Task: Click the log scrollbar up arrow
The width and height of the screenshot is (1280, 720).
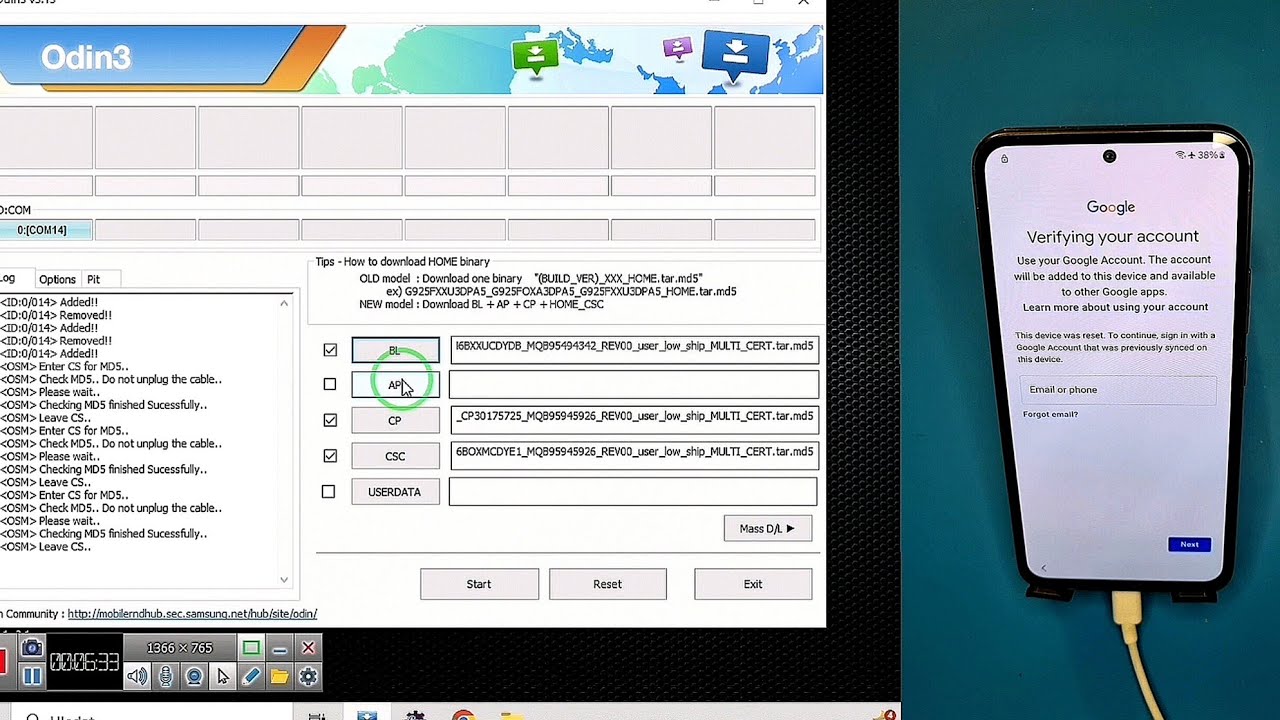Action: [x=284, y=303]
